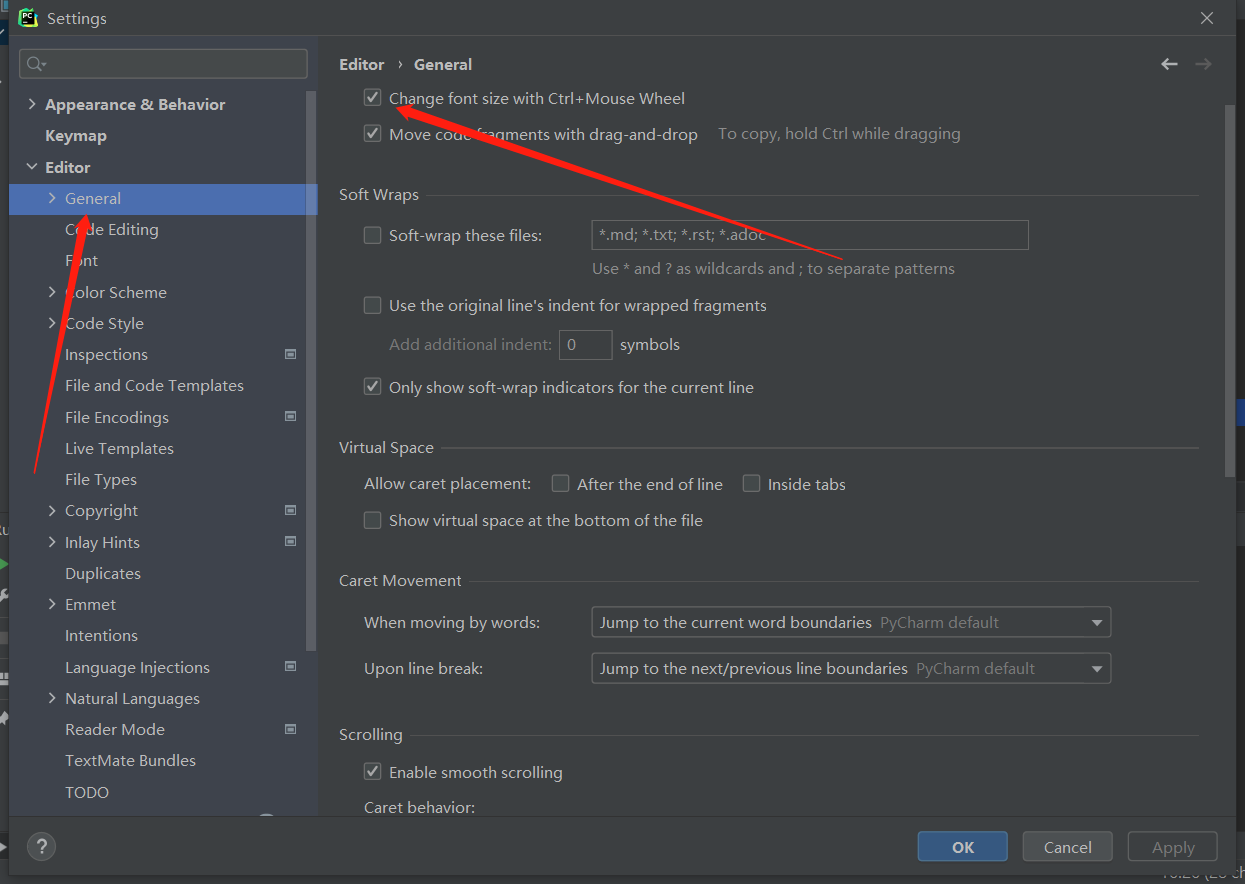Toggle Enable smooth scrolling checkbox

(x=373, y=772)
